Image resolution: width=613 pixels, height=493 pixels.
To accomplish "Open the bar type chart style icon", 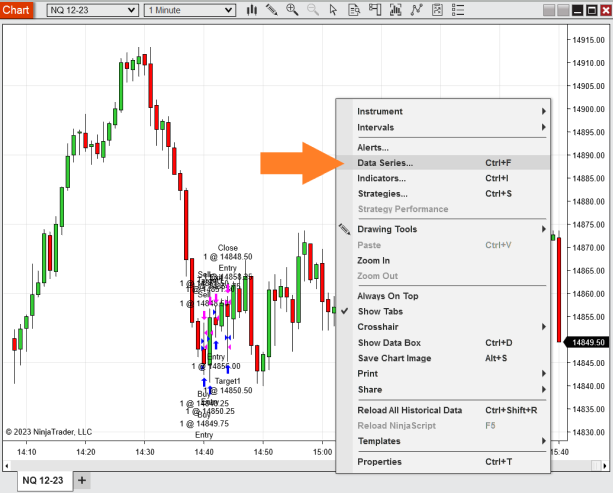I will (252, 10).
